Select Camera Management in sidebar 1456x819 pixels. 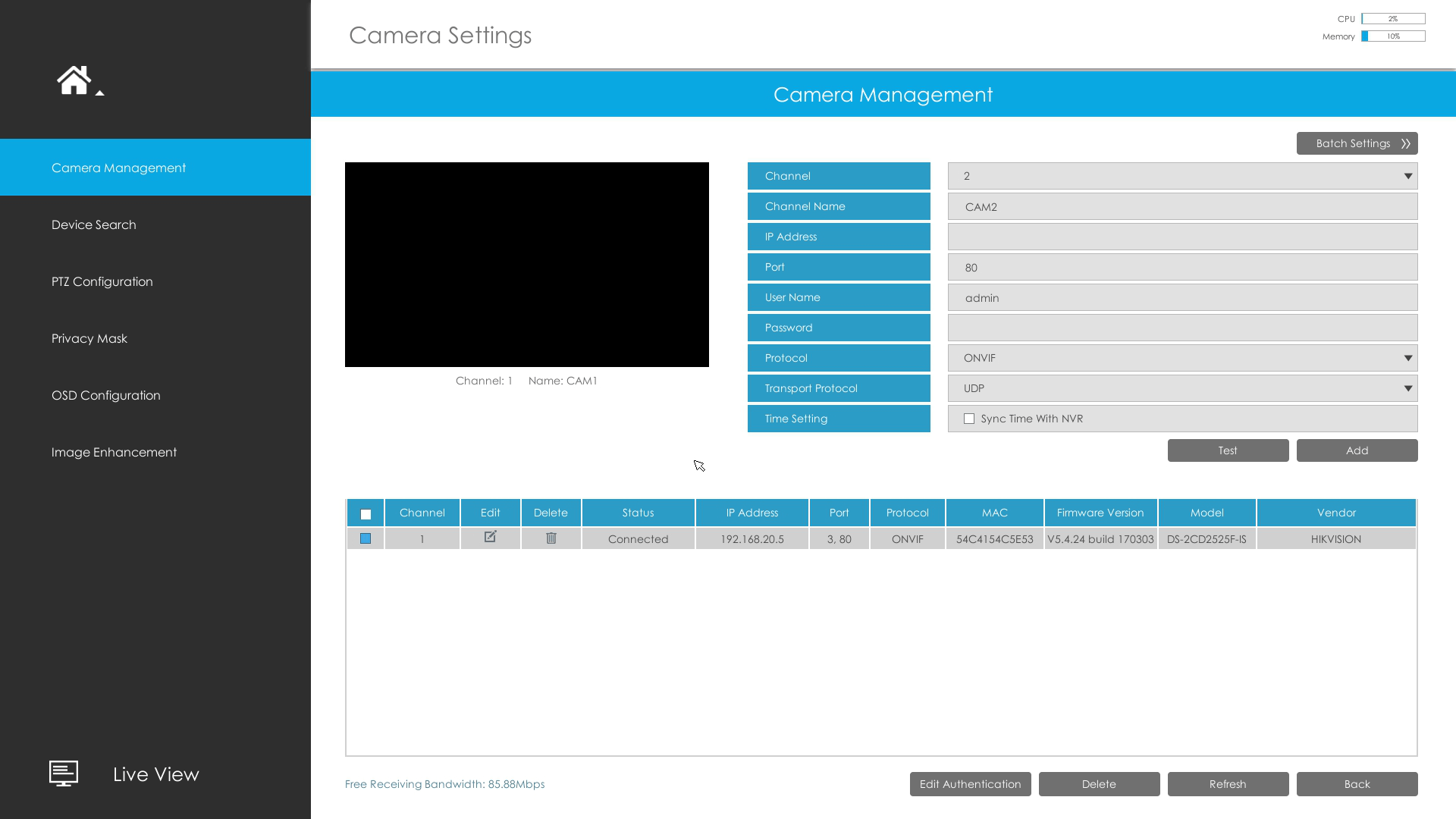pos(155,168)
